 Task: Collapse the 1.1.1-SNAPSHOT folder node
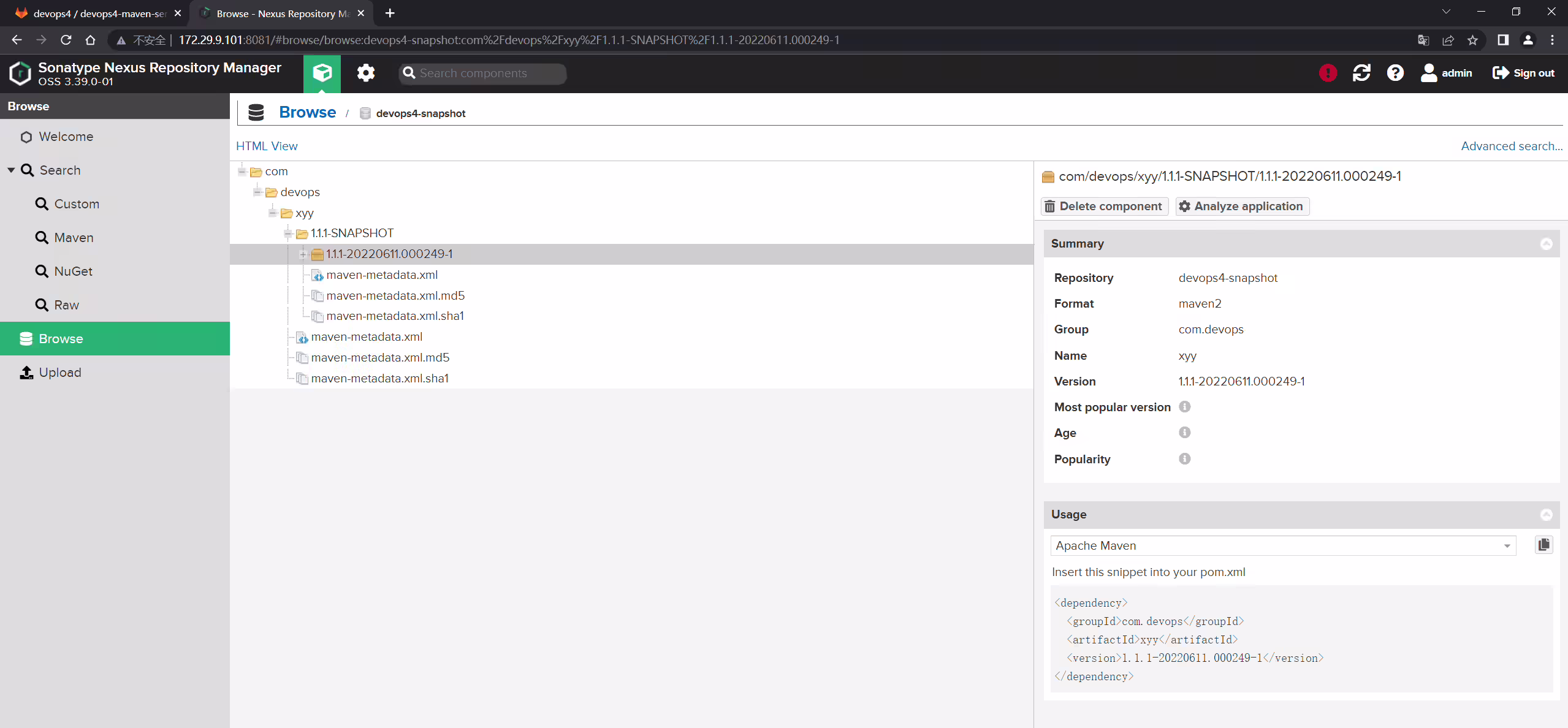pyautogui.click(x=288, y=233)
